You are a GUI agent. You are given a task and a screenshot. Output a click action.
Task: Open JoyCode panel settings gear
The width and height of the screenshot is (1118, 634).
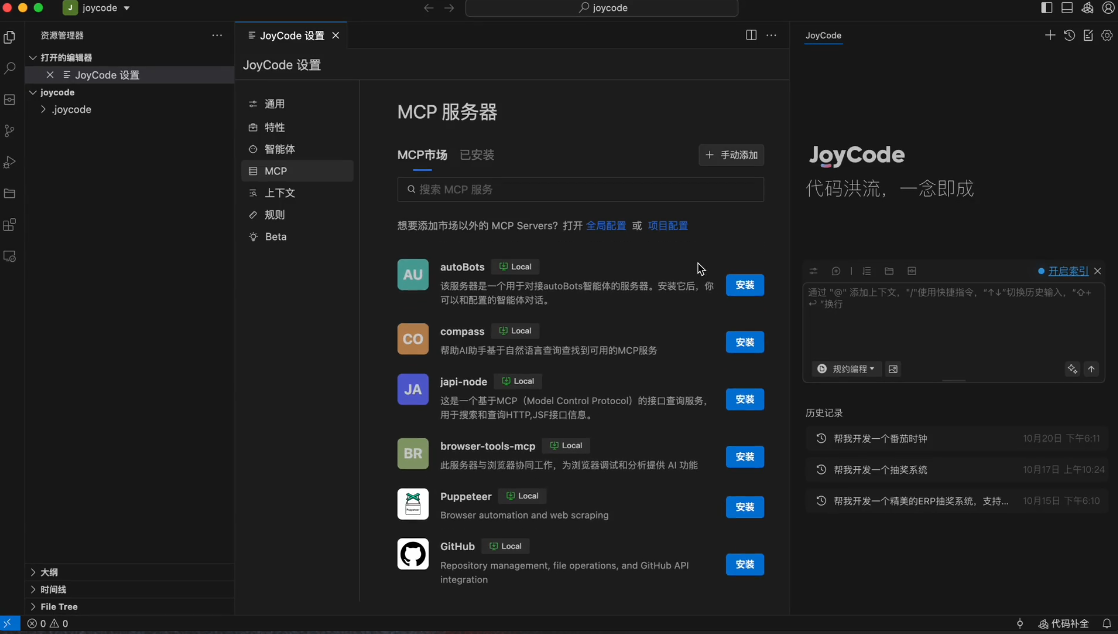click(x=1107, y=35)
